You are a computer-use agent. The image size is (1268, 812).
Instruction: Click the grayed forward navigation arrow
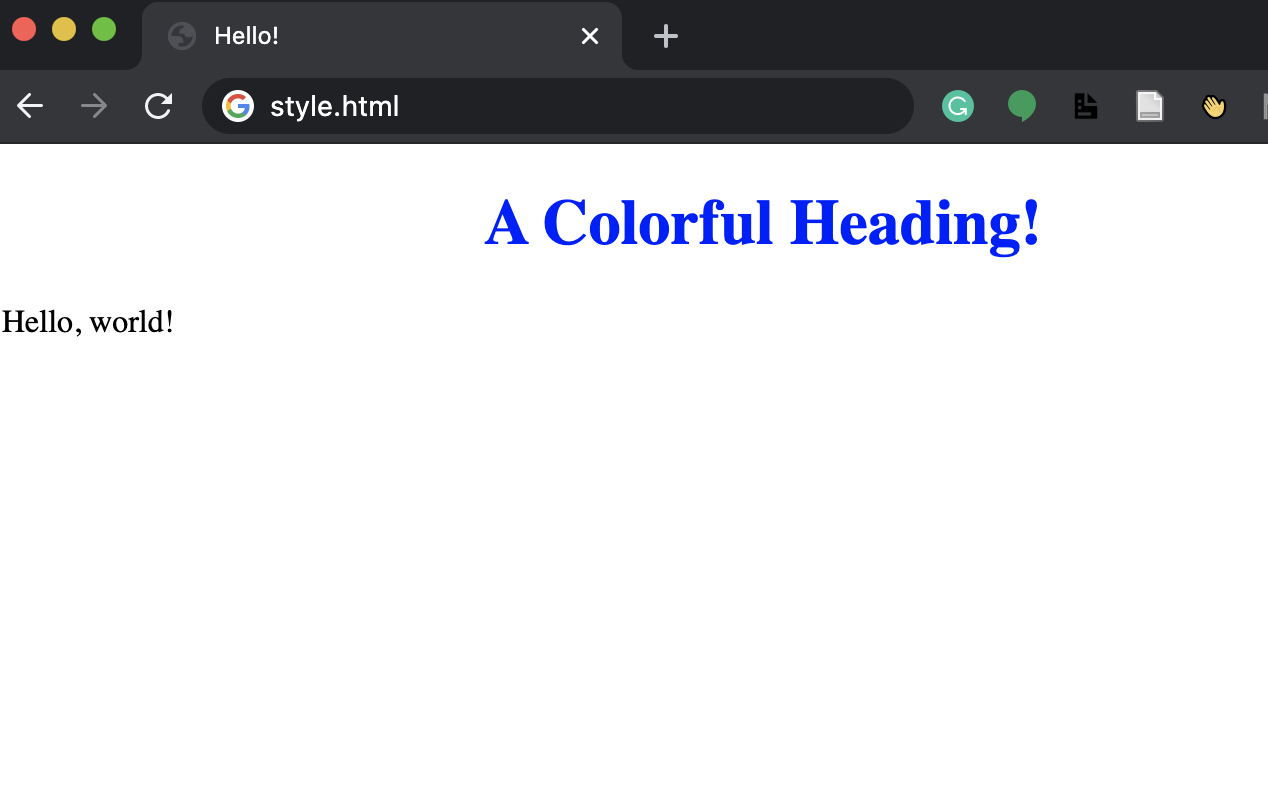coord(93,105)
